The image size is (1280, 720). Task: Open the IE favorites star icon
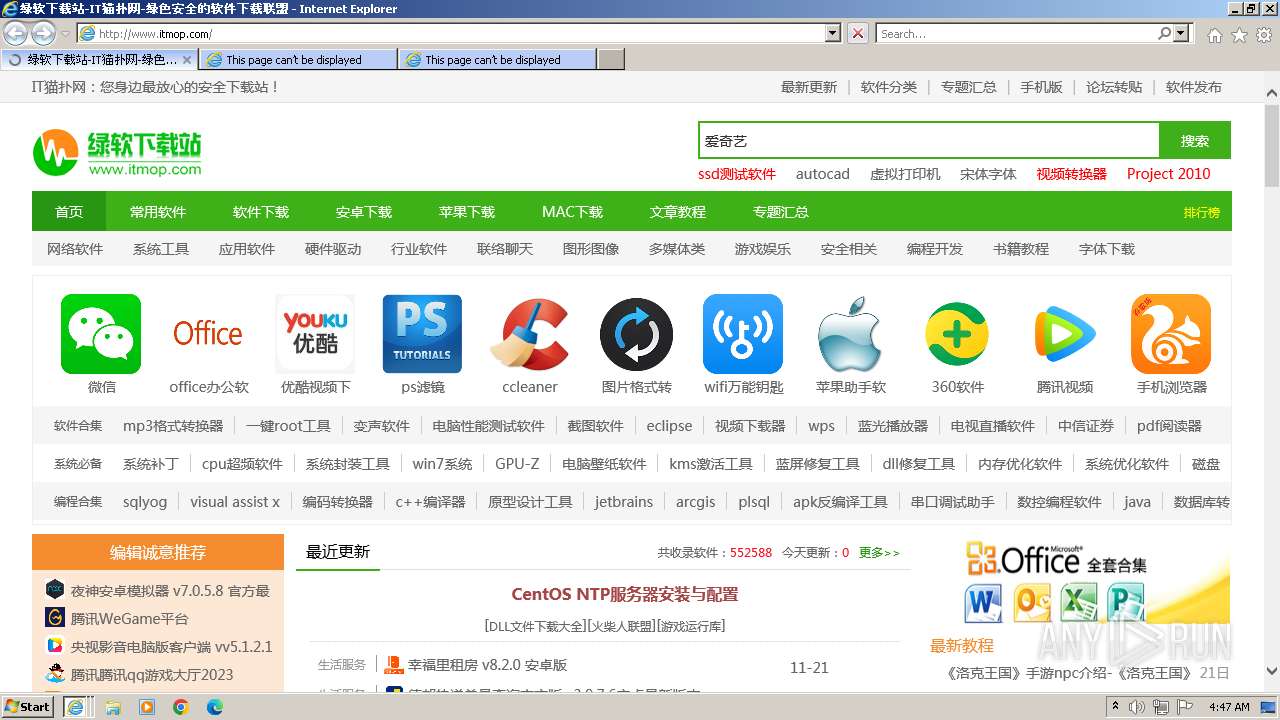click(1239, 35)
